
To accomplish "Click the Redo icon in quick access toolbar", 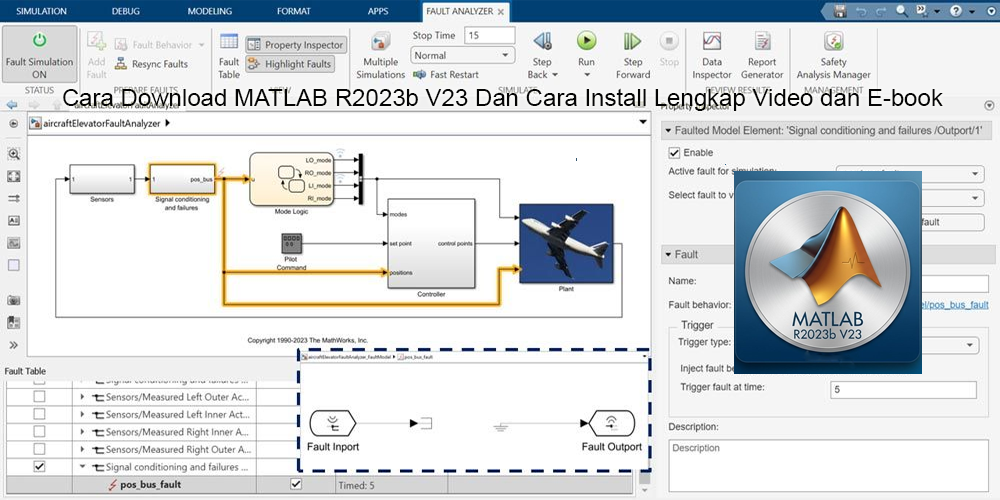I will pyautogui.click(x=881, y=11).
